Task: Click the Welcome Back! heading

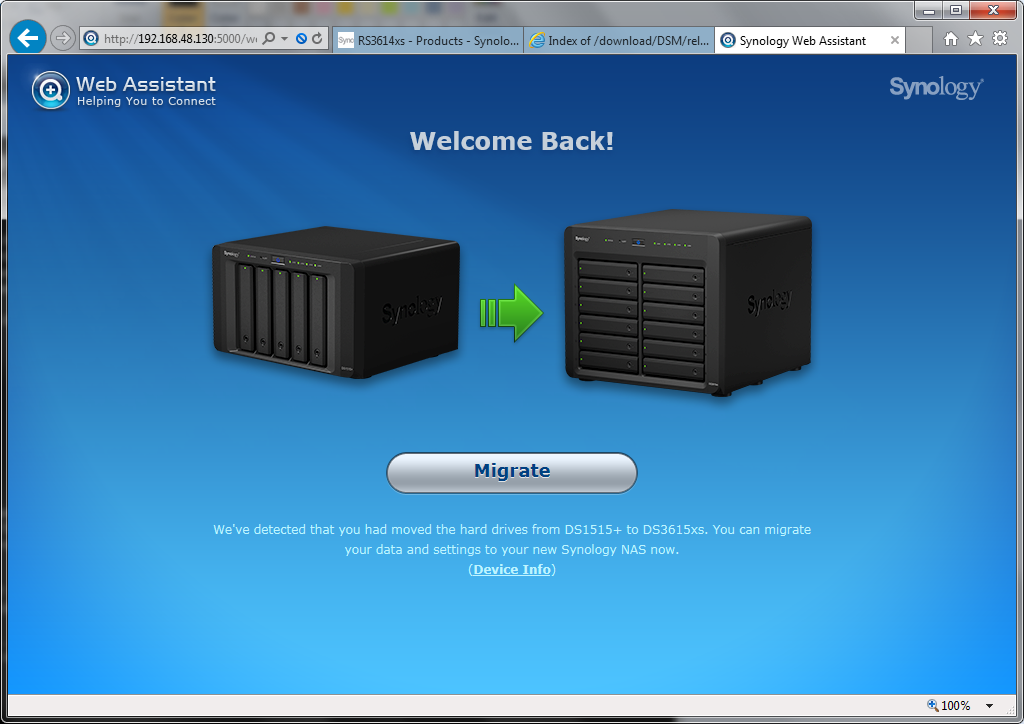Action: click(512, 141)
